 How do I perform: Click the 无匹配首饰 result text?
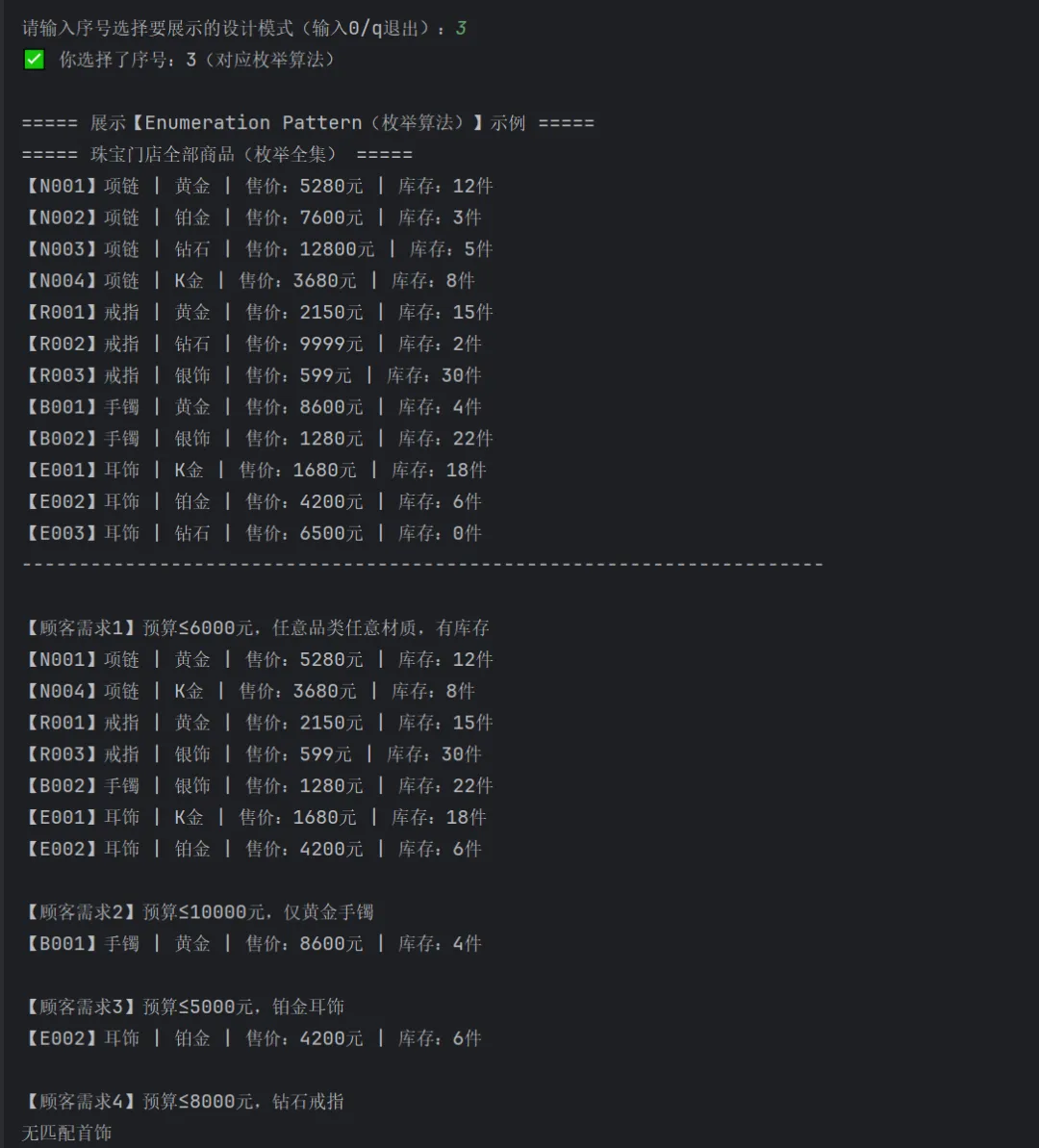(x=66, y=1133)
